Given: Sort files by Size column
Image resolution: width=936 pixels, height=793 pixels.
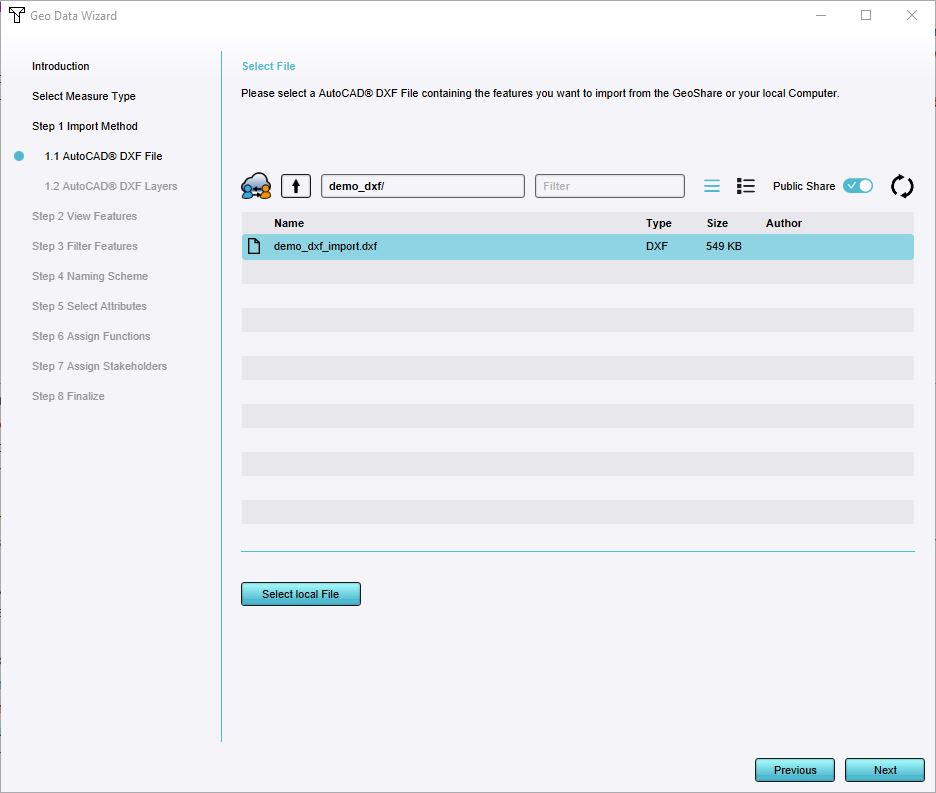Looking at the screenshot, I should [717, 223].
